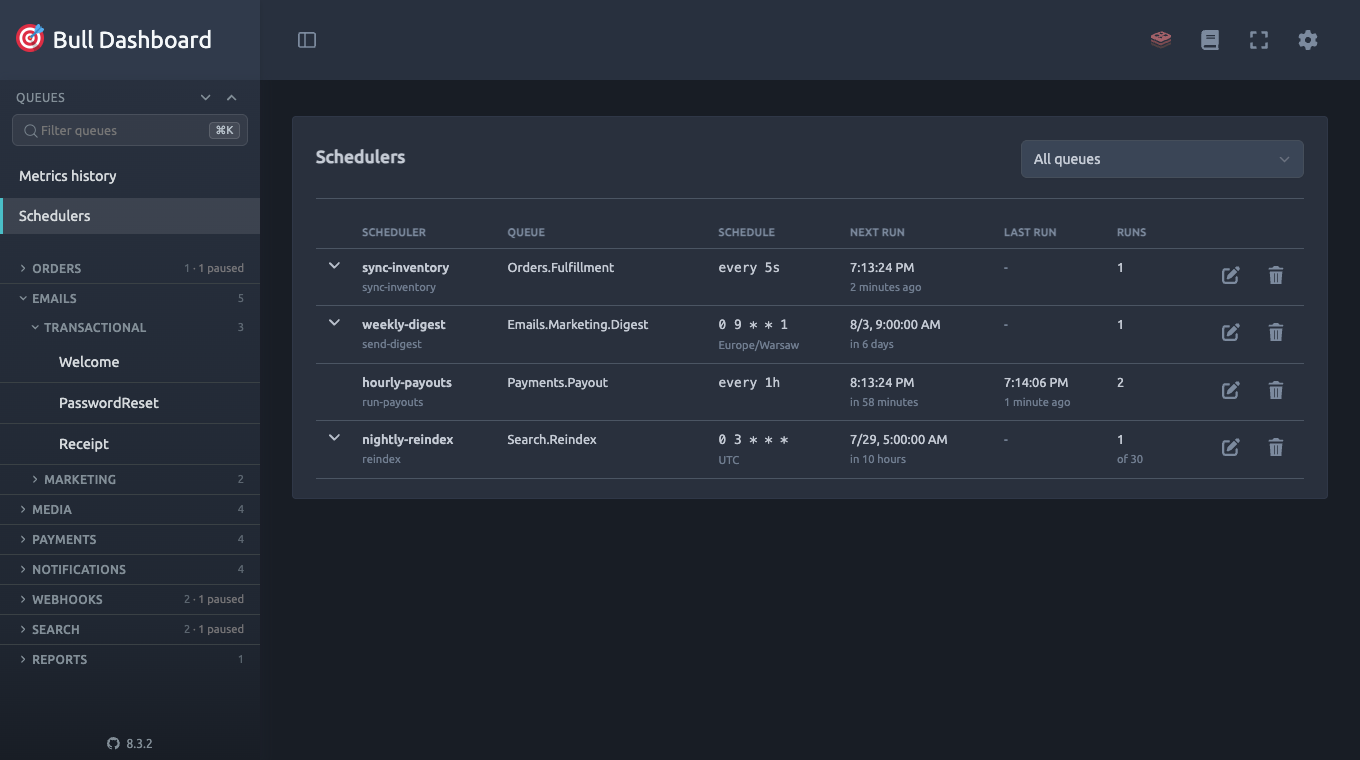Click the NEXT RUN column header

(877, 232)
